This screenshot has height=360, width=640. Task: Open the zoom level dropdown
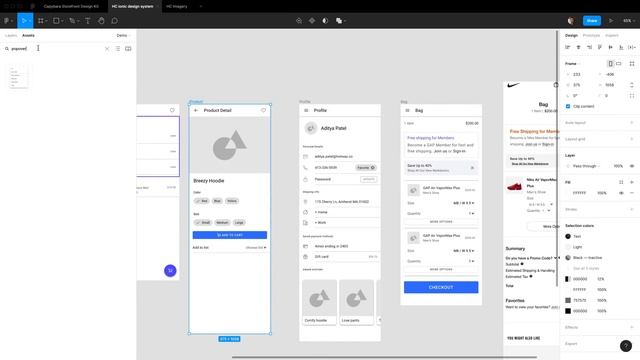[x=628, y=21]
